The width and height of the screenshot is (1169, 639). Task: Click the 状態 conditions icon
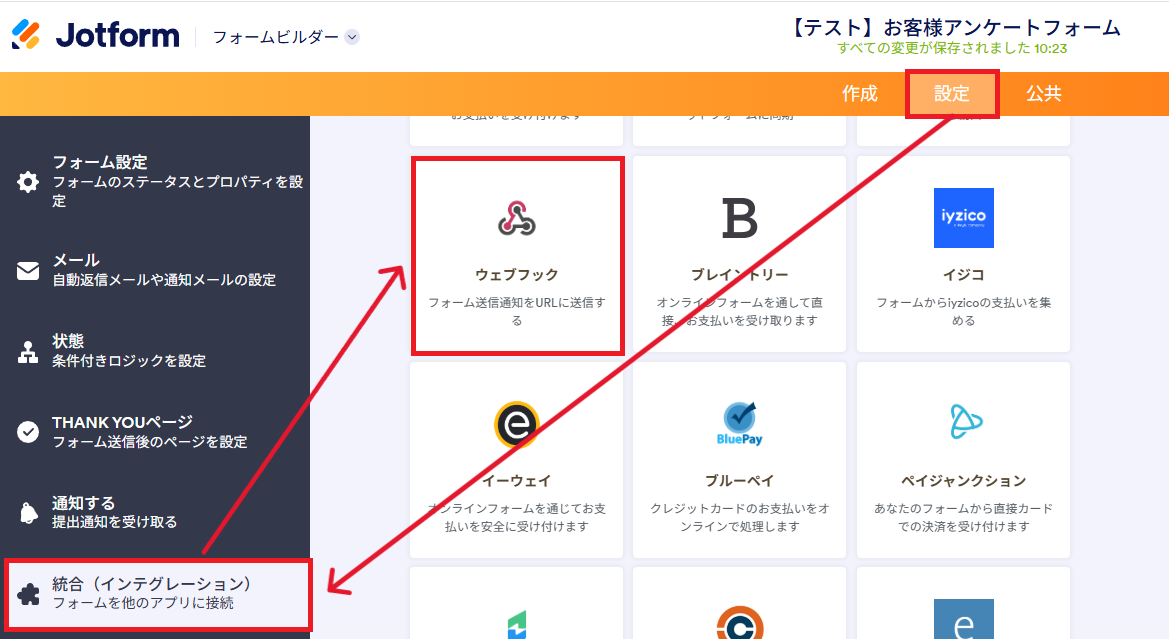28,351
